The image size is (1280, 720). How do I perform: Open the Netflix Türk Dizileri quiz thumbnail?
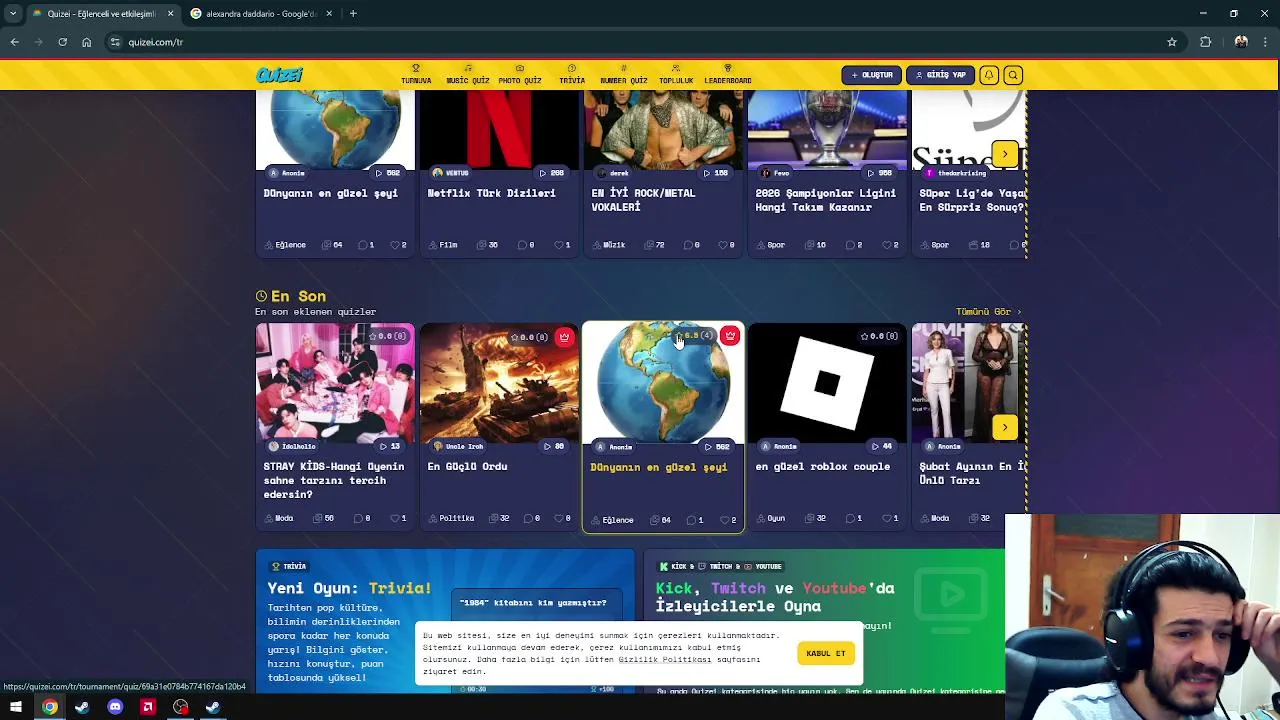pyautogui.click(x=499, y=128)
